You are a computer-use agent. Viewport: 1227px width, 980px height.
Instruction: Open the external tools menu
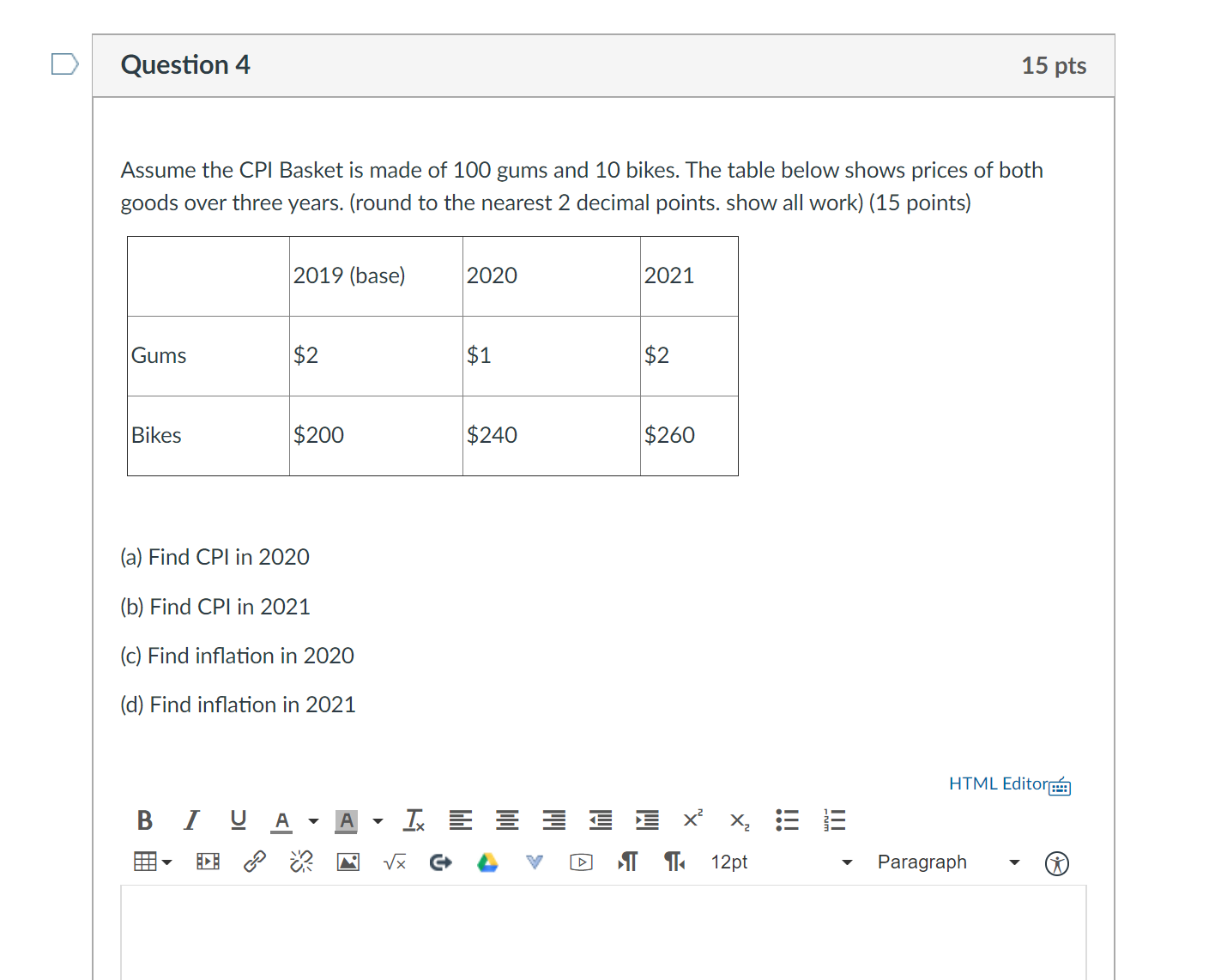tap(440, 862)
